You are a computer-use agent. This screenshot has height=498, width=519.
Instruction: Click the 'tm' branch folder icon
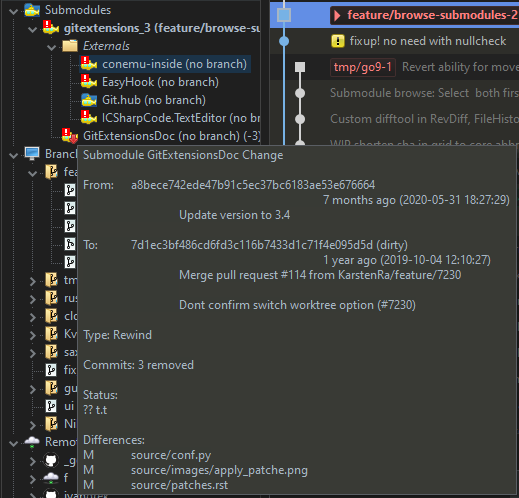click(51, 280)
